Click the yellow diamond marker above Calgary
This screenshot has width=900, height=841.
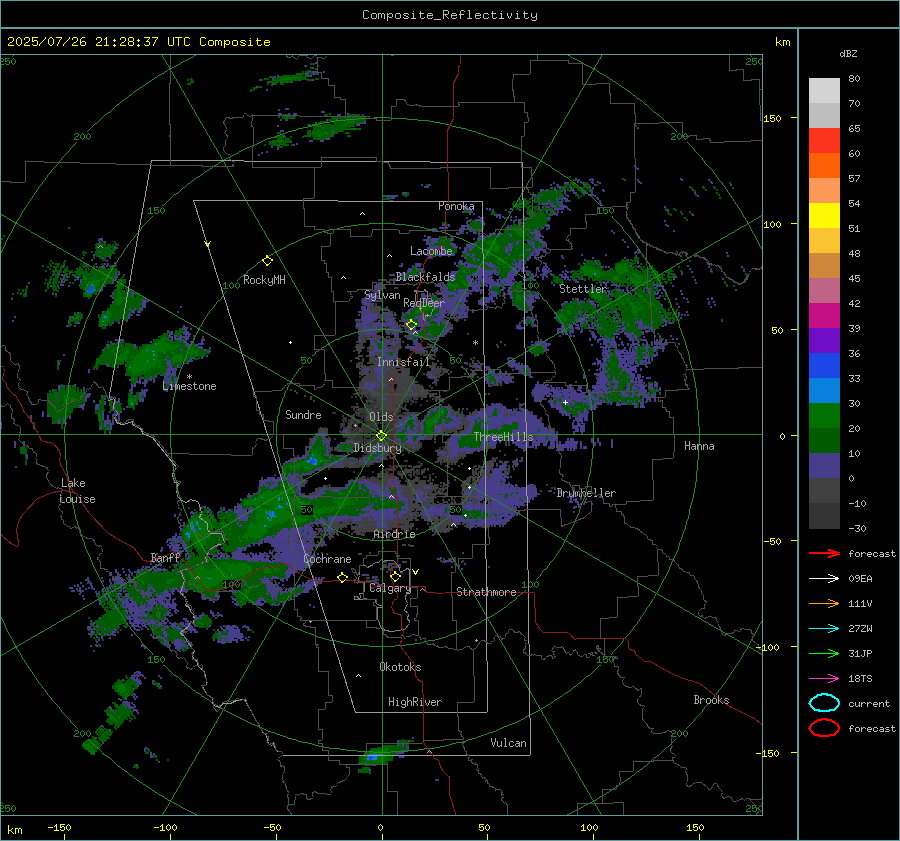(x=395, y=576)
